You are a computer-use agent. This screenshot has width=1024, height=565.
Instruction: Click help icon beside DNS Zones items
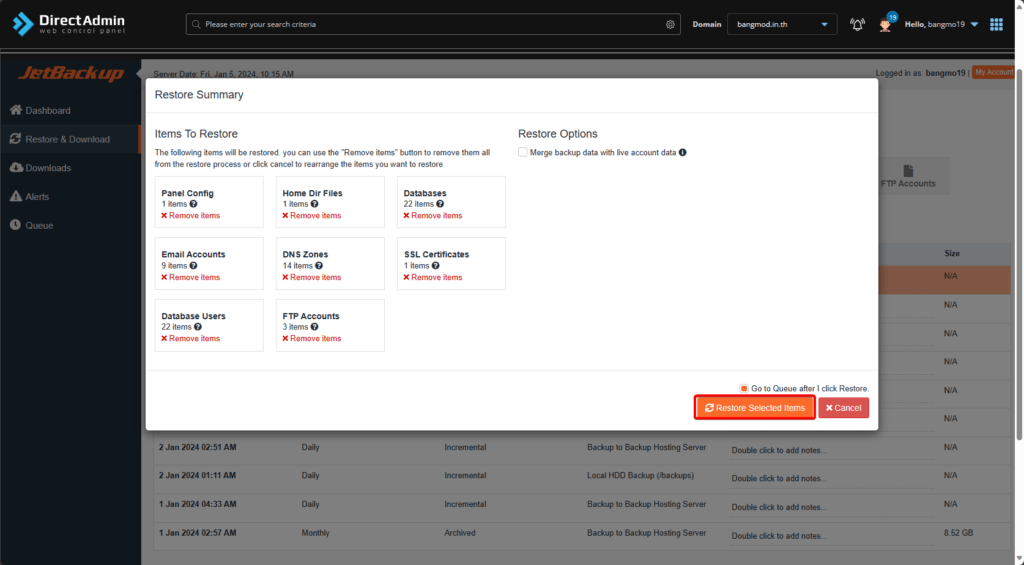coord(319,266)
